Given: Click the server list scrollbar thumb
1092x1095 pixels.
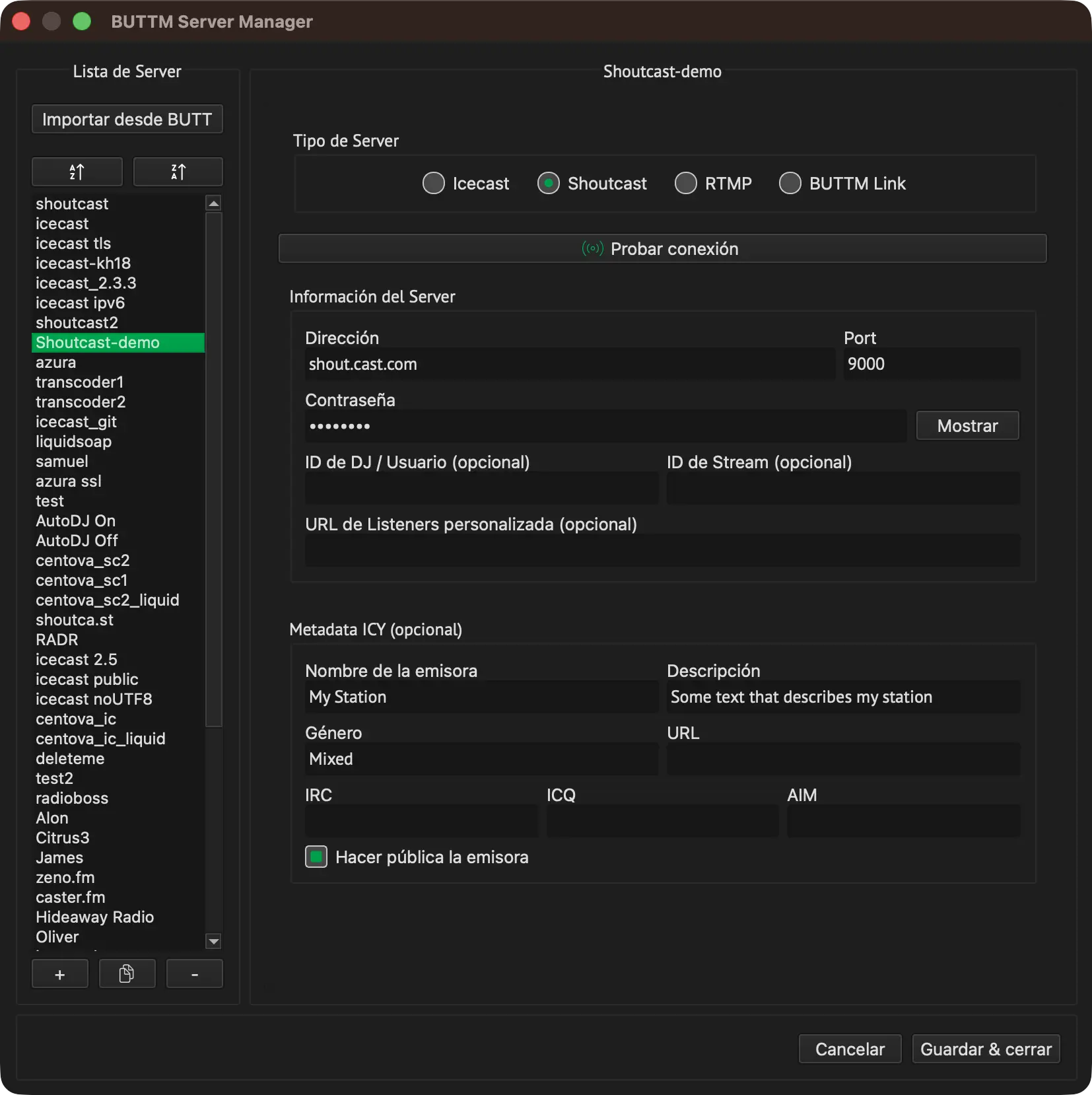Looking at the screenshot, I should tap(213, 469).
